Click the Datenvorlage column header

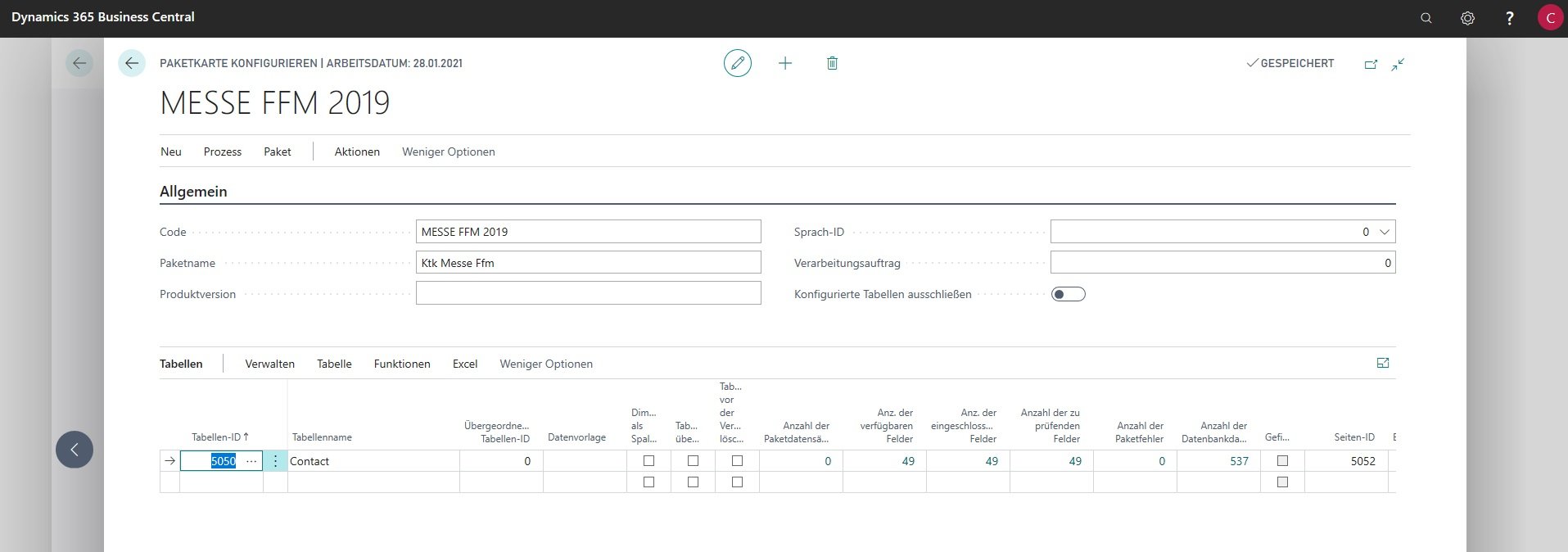pyautogui.click(x=576, y=437)
